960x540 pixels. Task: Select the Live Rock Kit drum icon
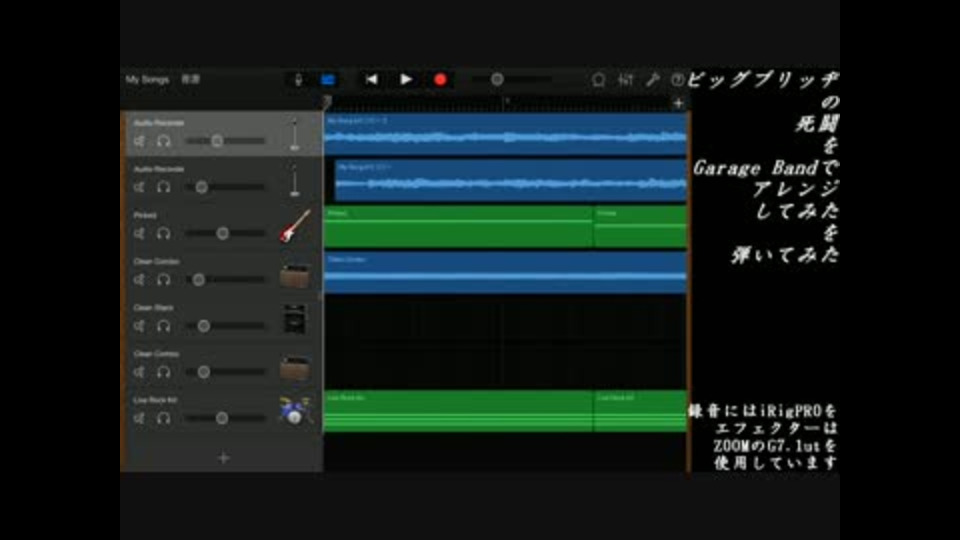[295, 411]
